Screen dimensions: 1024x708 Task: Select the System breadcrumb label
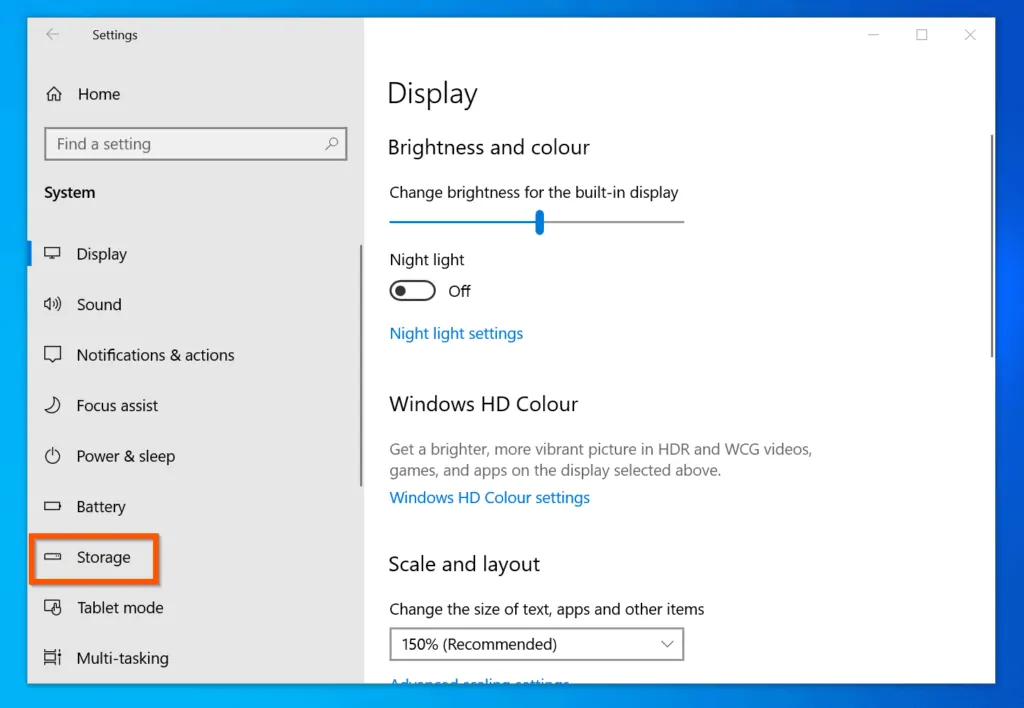[x=69, y=192]
